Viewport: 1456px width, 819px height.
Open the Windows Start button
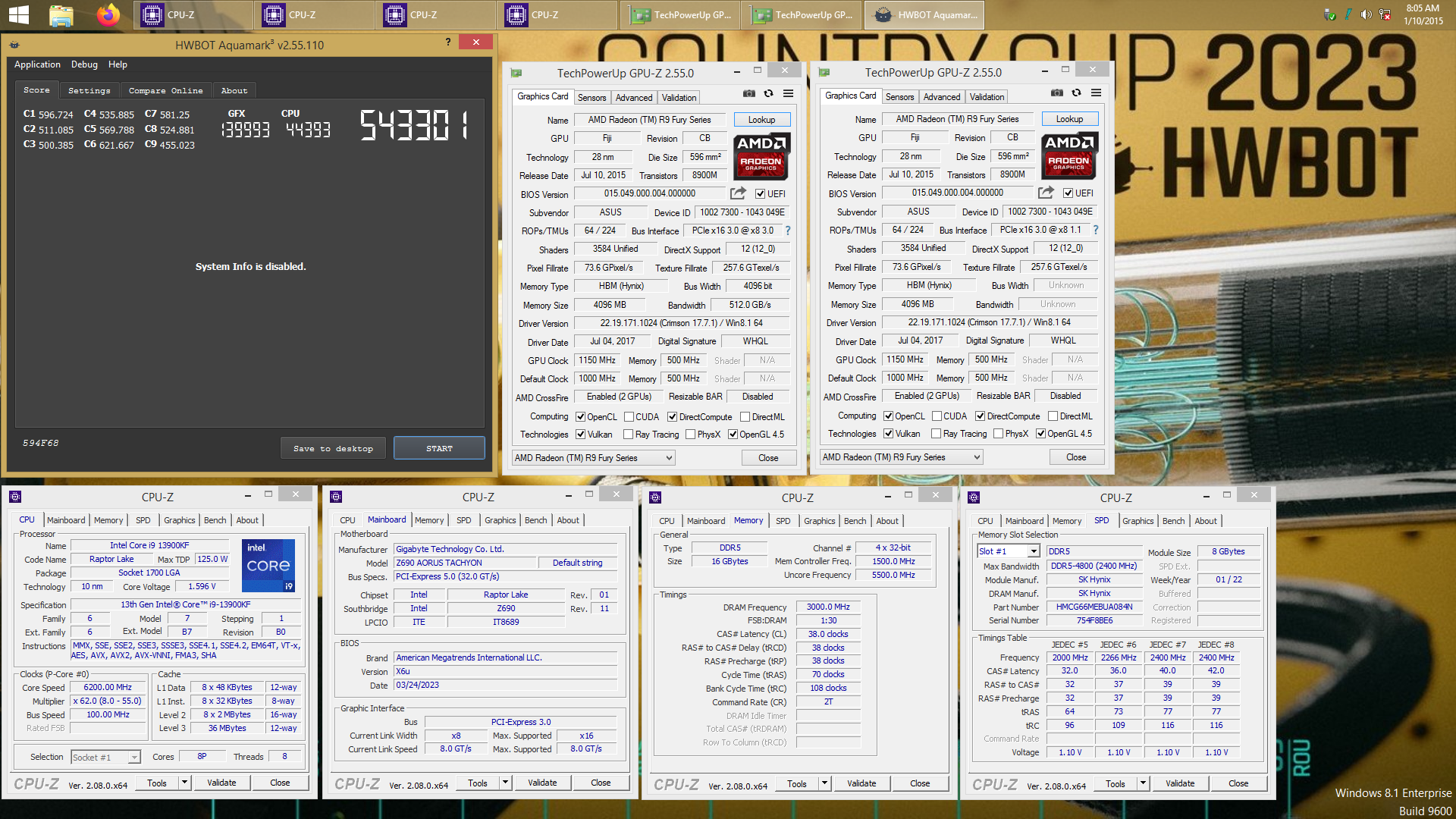[18, 14]
